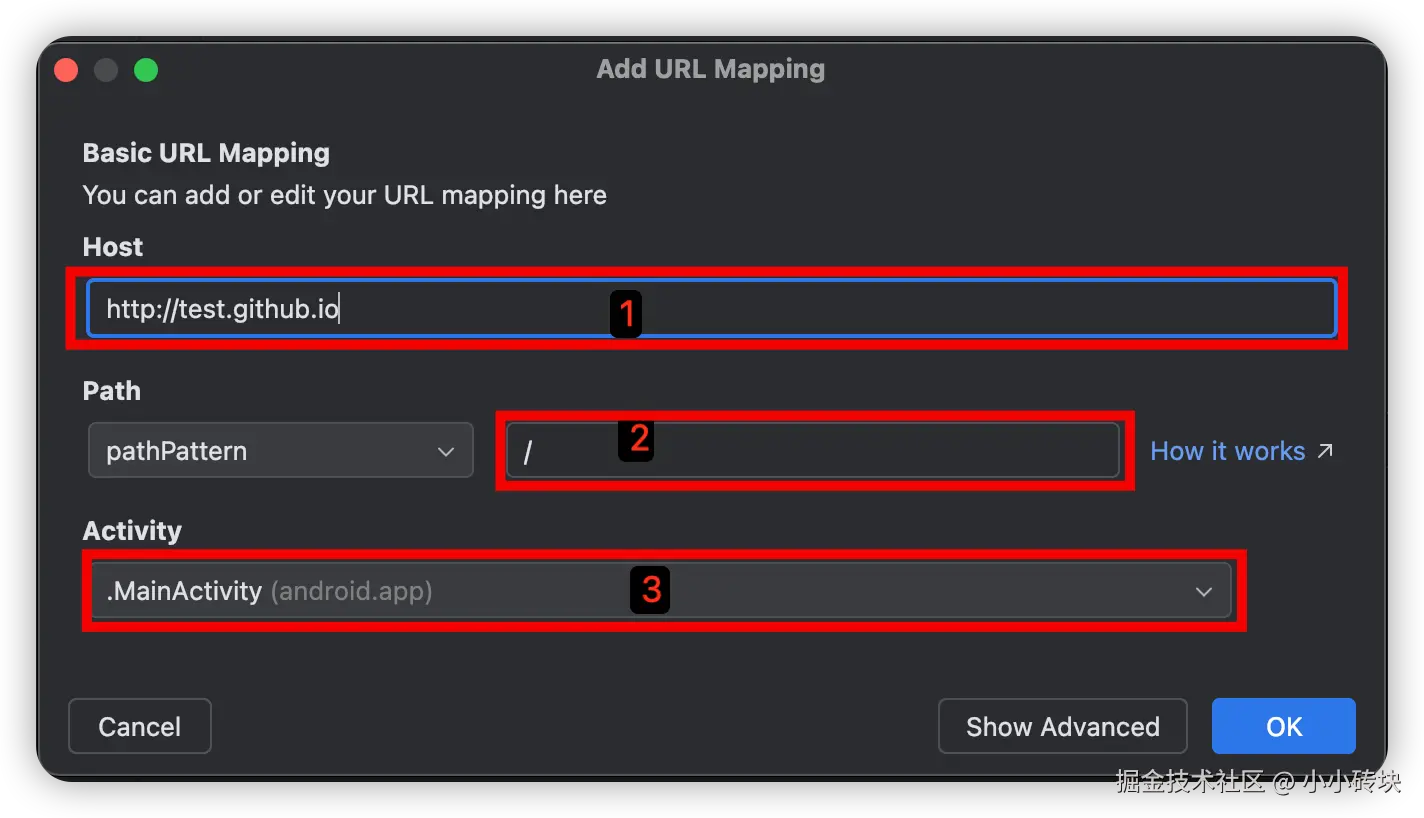Click the Show Advanced button
1424x818 pixels.
point(1062,726)
